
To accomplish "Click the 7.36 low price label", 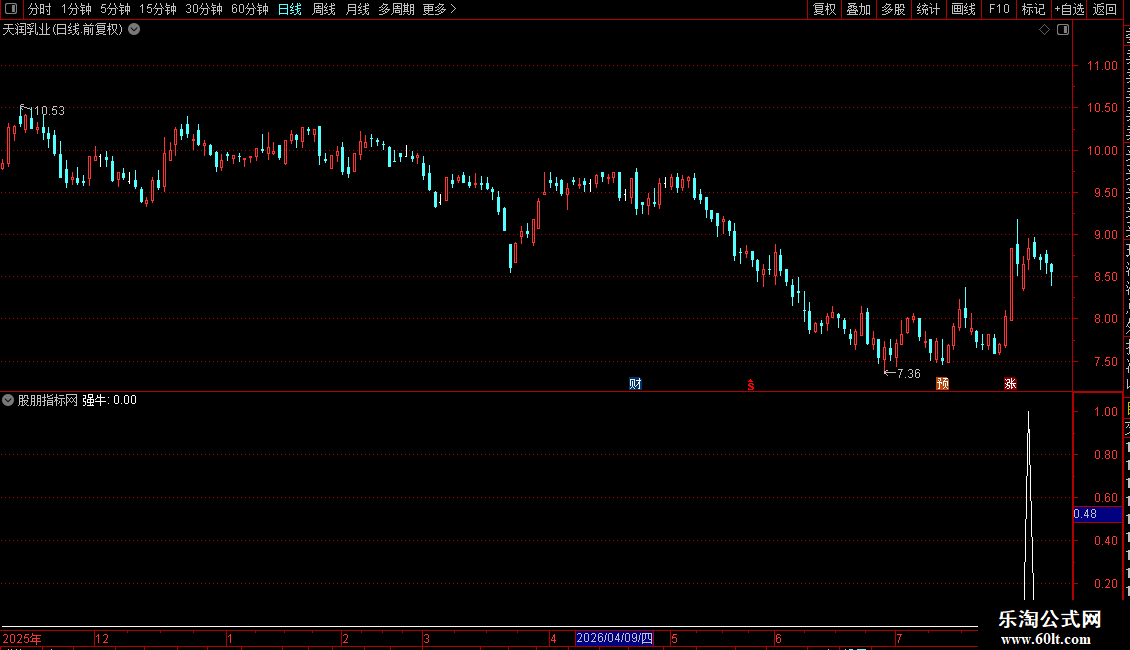I will 909,374.
